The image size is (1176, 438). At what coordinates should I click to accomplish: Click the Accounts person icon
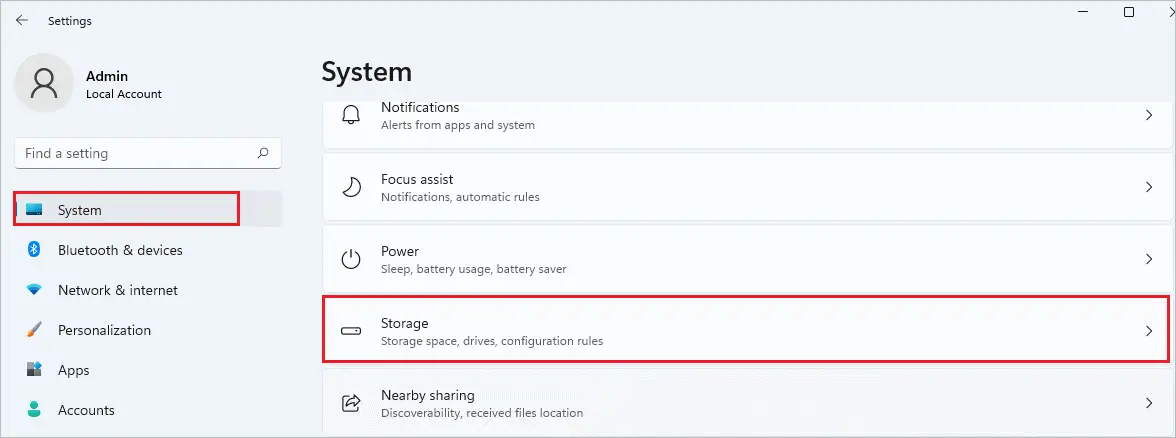[34, 410]
